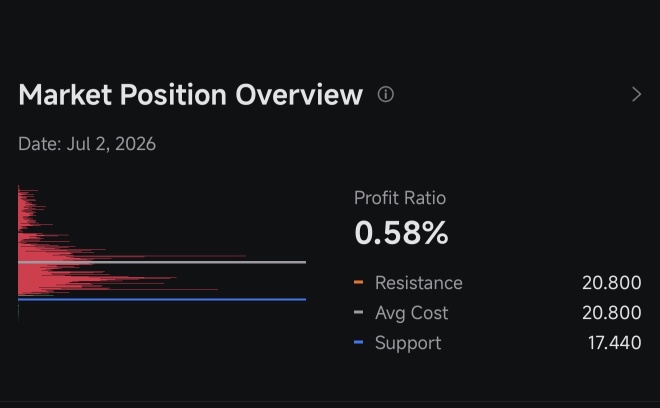The width and height of the screenshot is (660, 408).
Task: Click the Avg Cost value 20.800
Action: click(612, 312)
